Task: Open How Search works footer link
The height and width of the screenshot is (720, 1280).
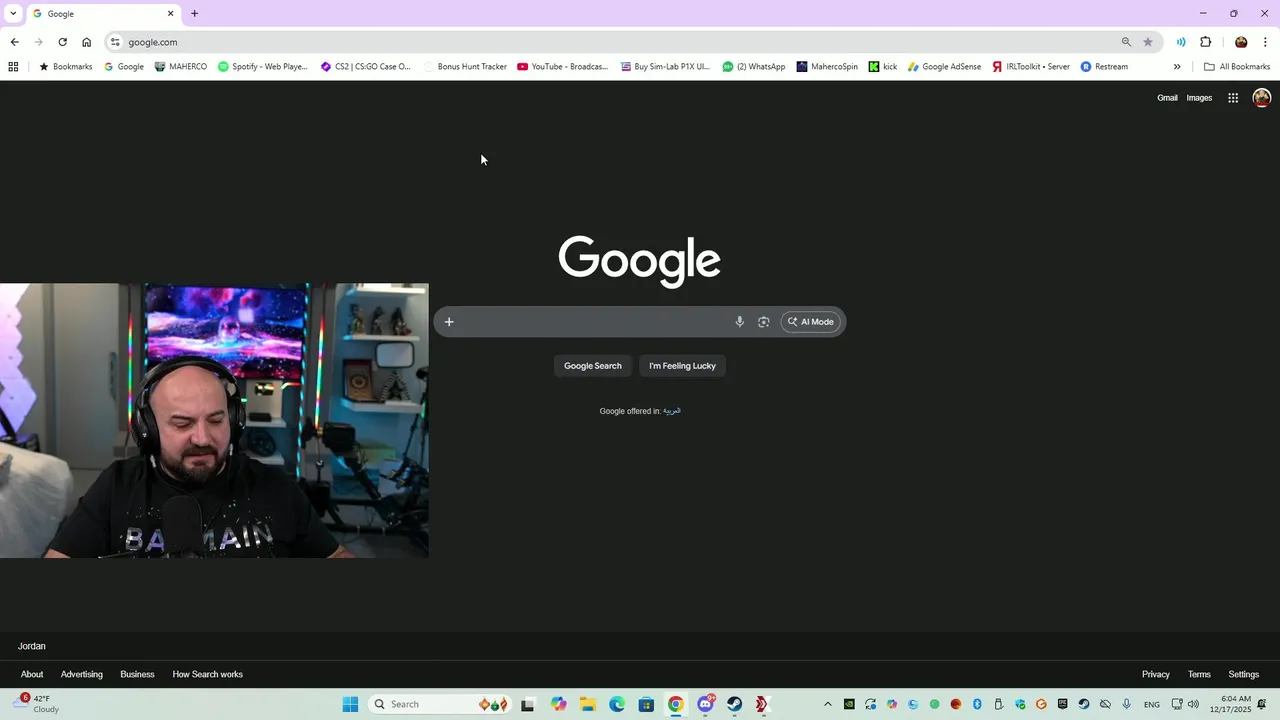Action: coord(208,674)
